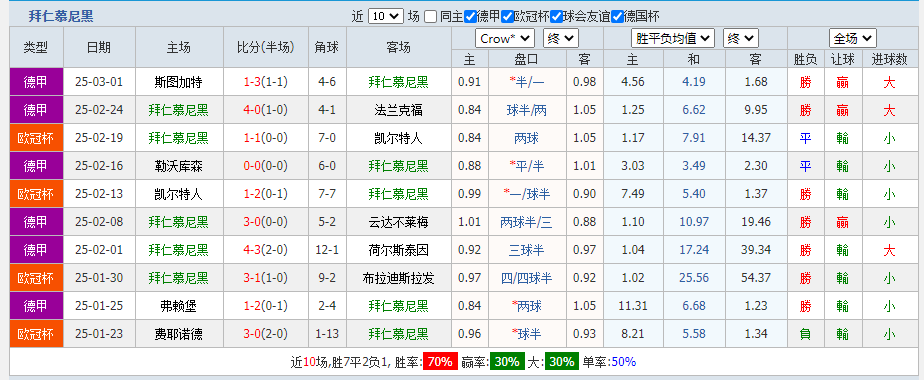
Task: Click the 50% 单率 value
Action: point(623,362)
